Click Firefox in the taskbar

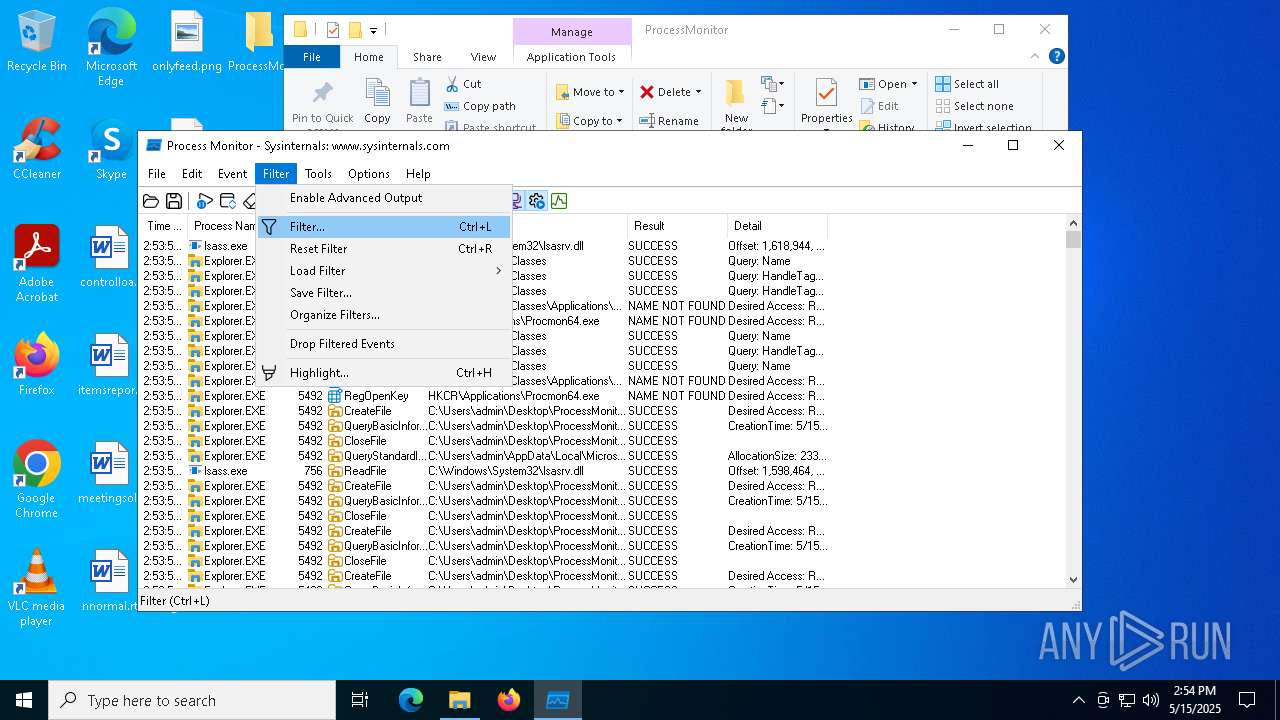click(x=509, y=700)
